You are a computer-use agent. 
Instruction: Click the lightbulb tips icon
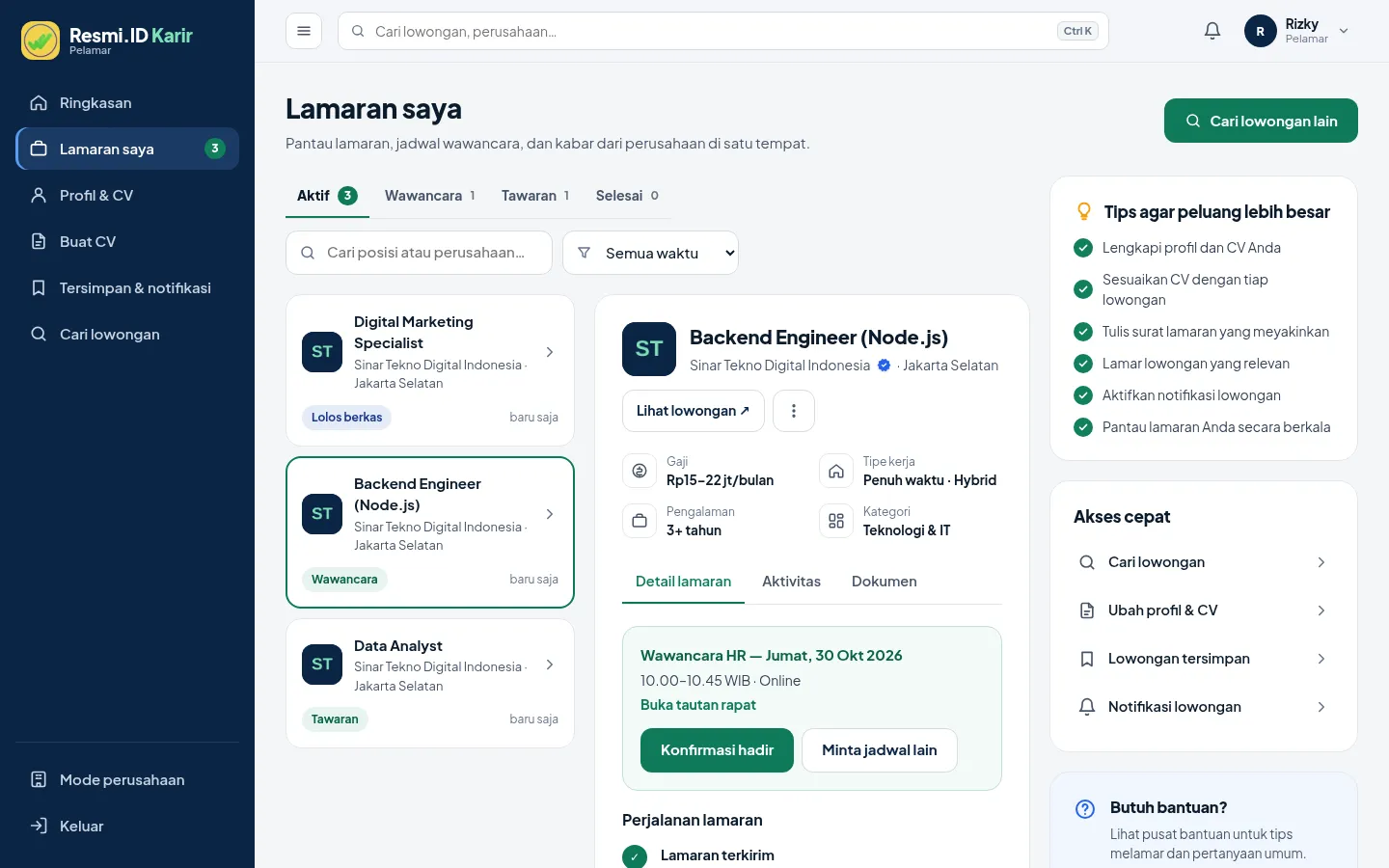tap(1084, 211)
